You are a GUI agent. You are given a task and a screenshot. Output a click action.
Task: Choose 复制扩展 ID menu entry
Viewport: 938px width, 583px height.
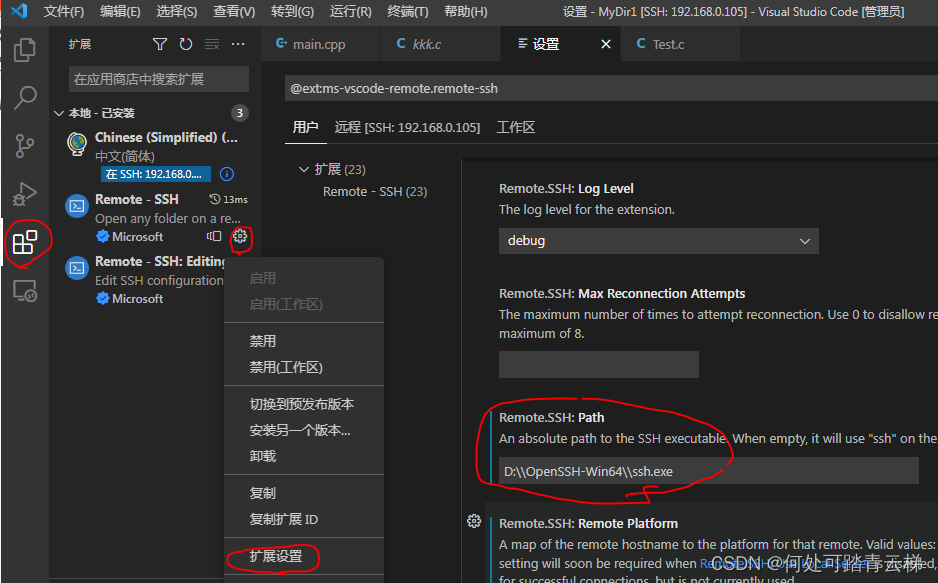pos(304,519)
